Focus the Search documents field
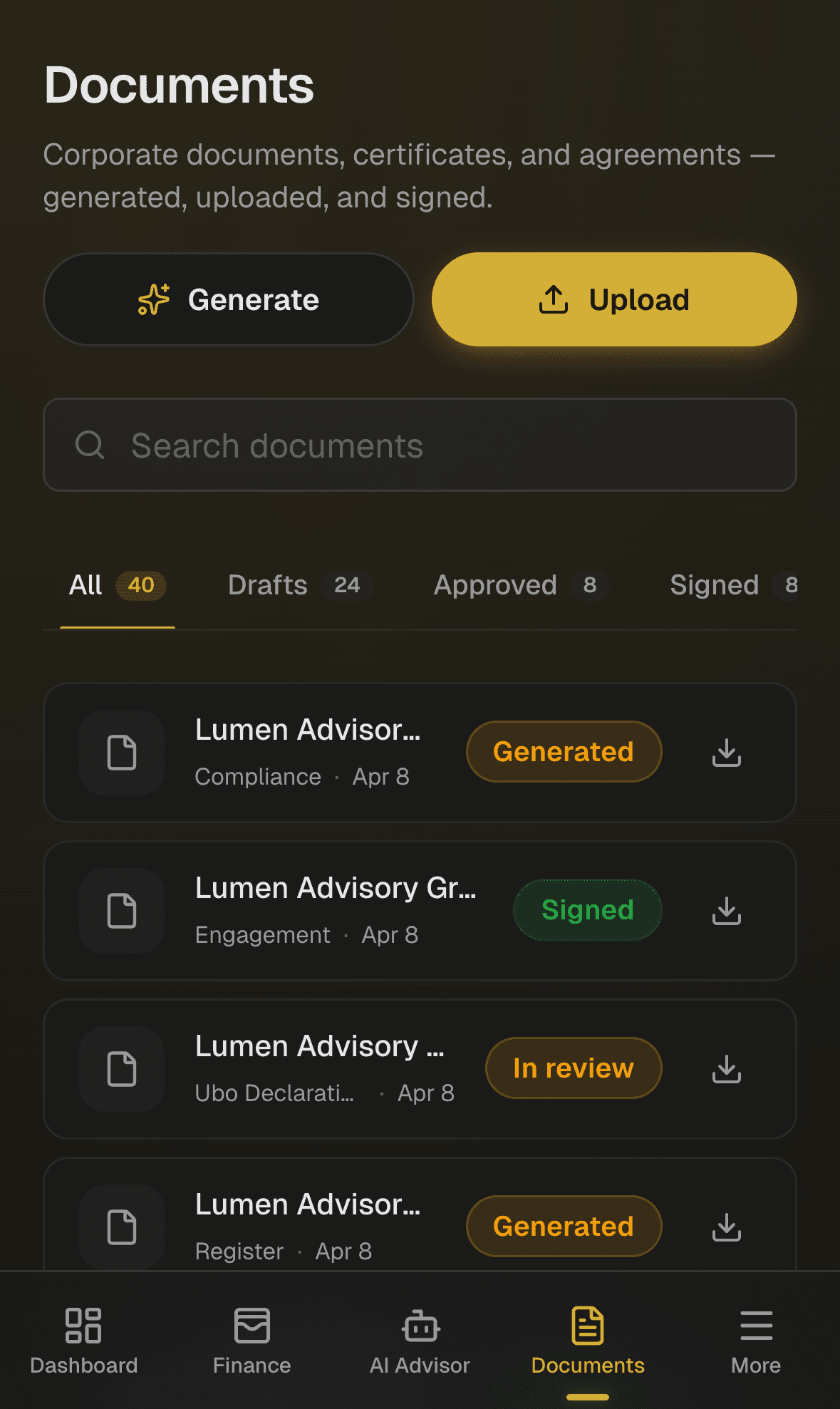The width and height of the screenshot is (840, 1409). [x=420, y=445]
